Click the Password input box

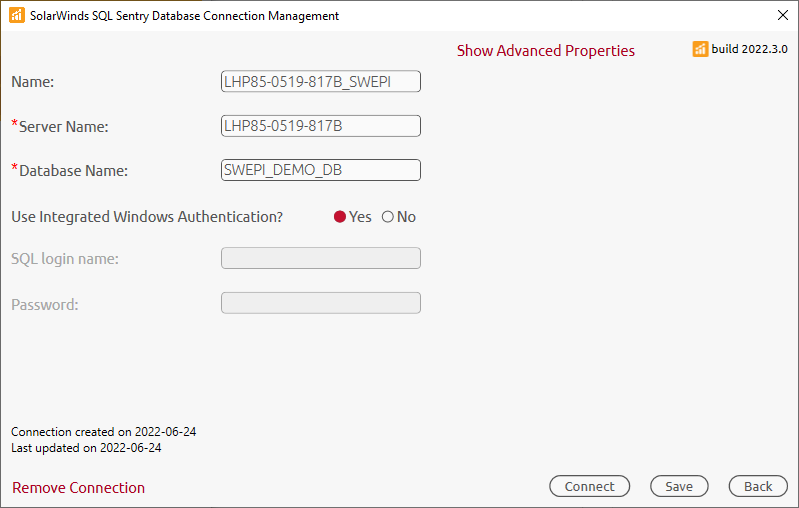pyautogui.click(x=320, y=303)
